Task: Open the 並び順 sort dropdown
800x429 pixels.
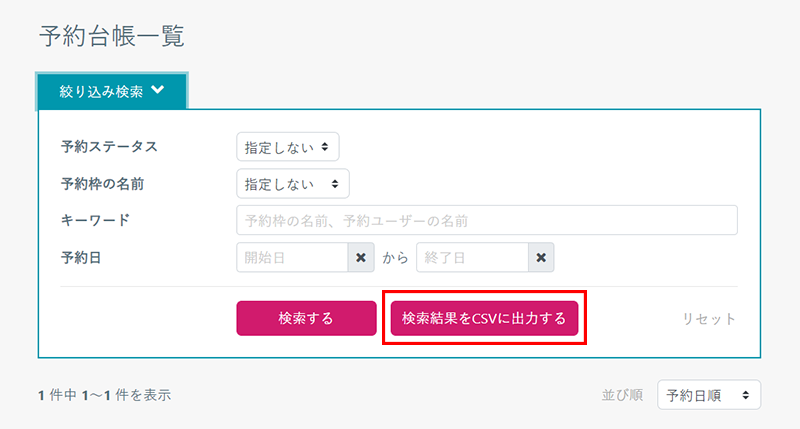Action: 709,395
